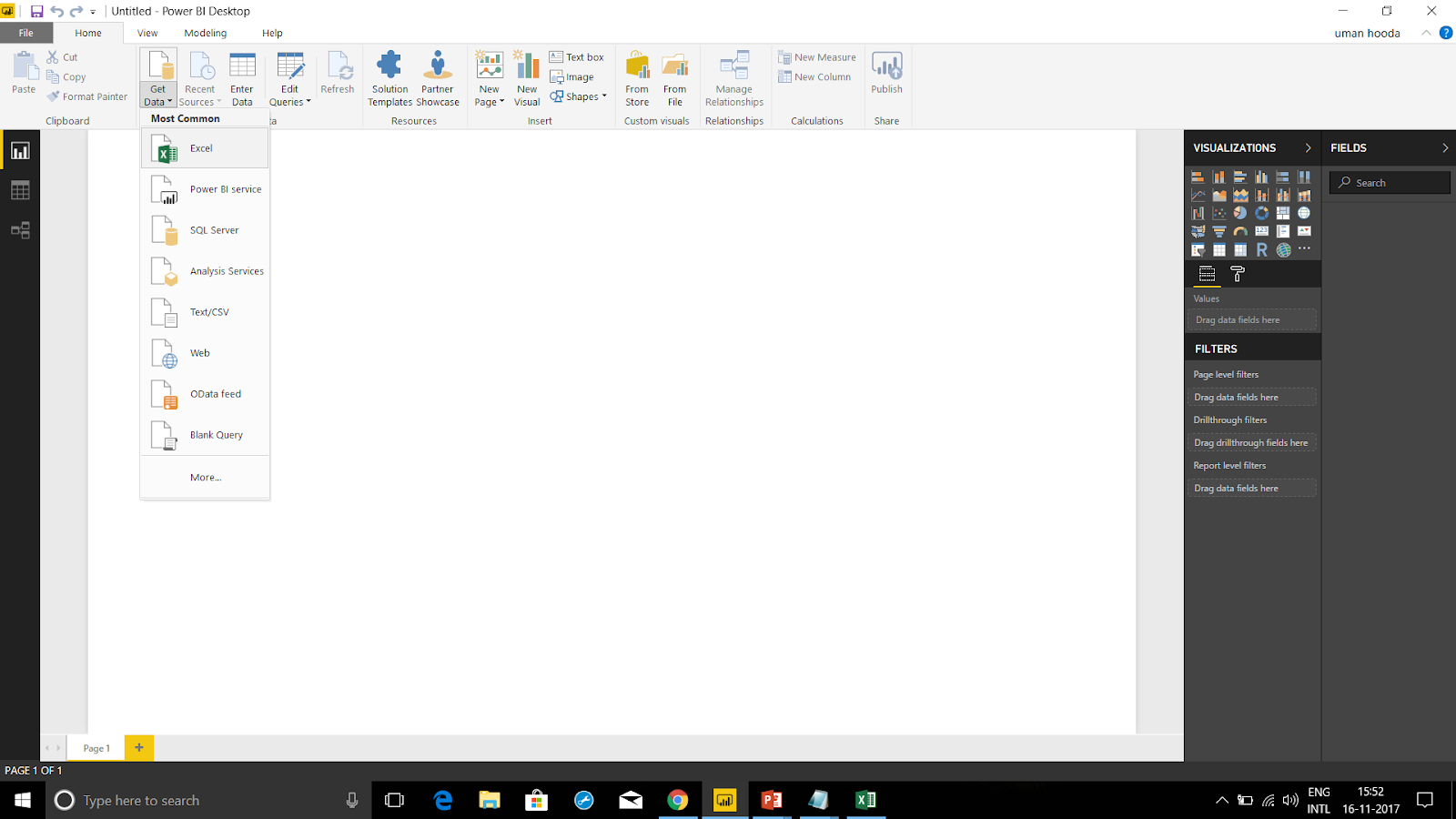This screenshot has width=1456, height=819.
Task: Open Relationships view in left sidebar
Action: 20,230
